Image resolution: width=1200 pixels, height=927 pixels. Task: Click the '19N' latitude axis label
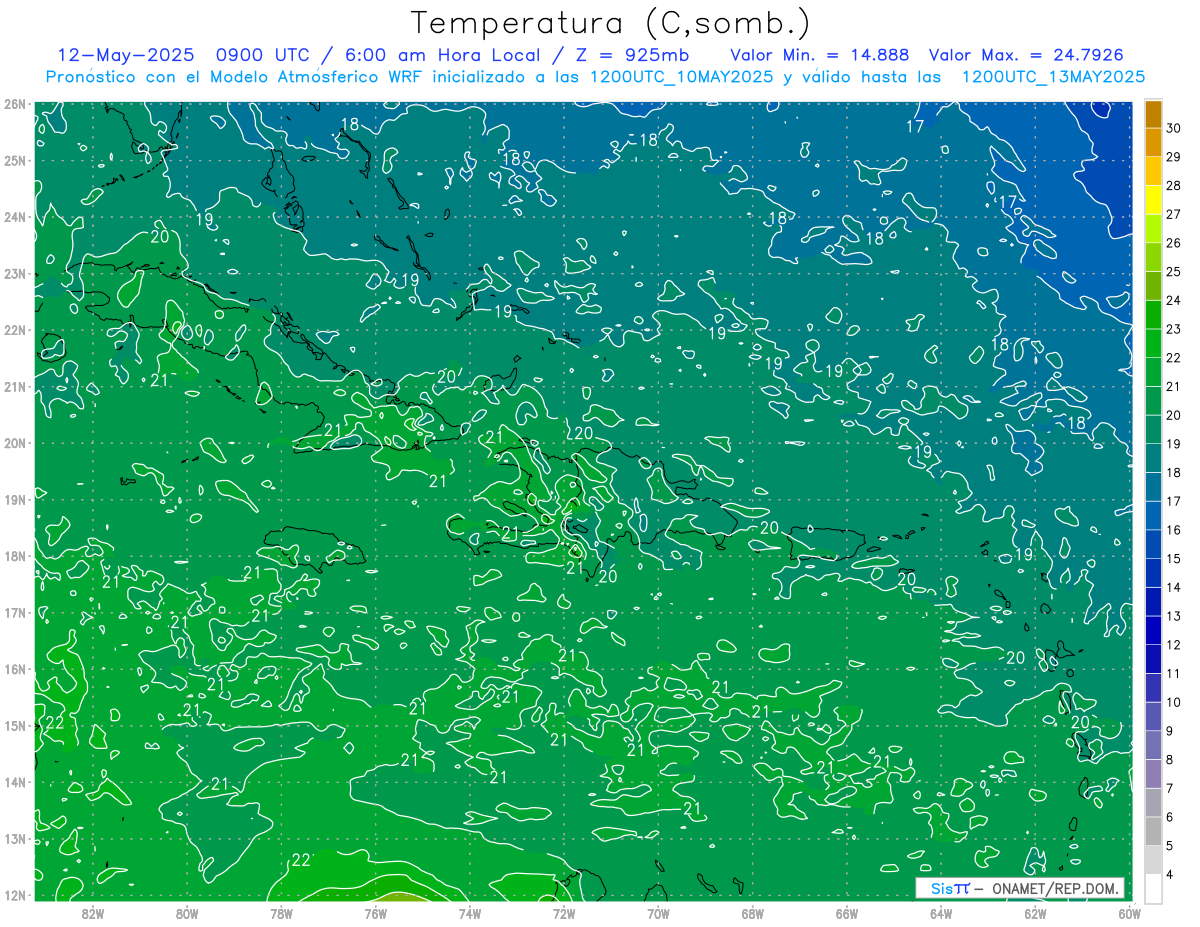coord(14,499)
